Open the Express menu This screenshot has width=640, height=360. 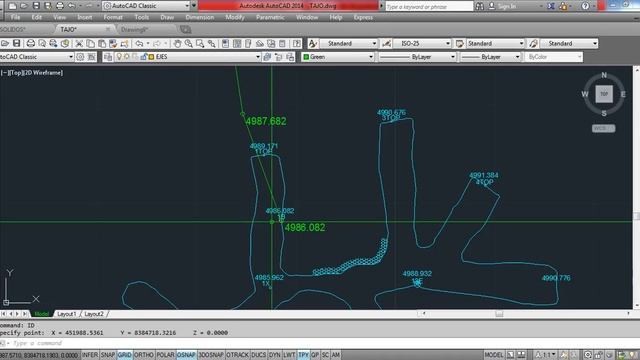(363, 17)
